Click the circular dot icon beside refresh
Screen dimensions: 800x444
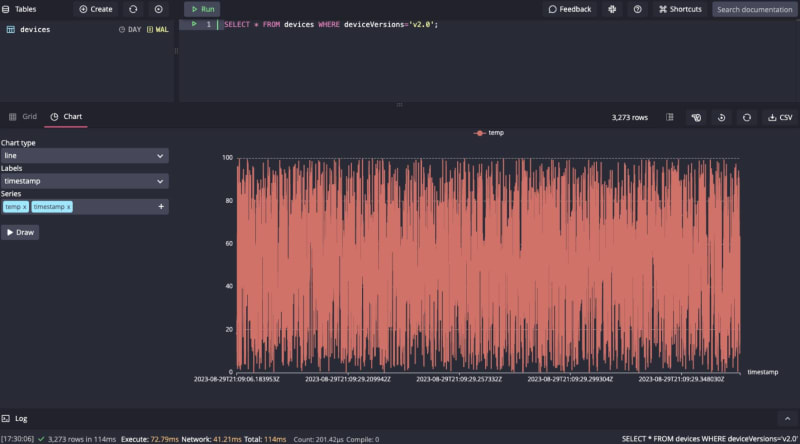tap(159, 9)
